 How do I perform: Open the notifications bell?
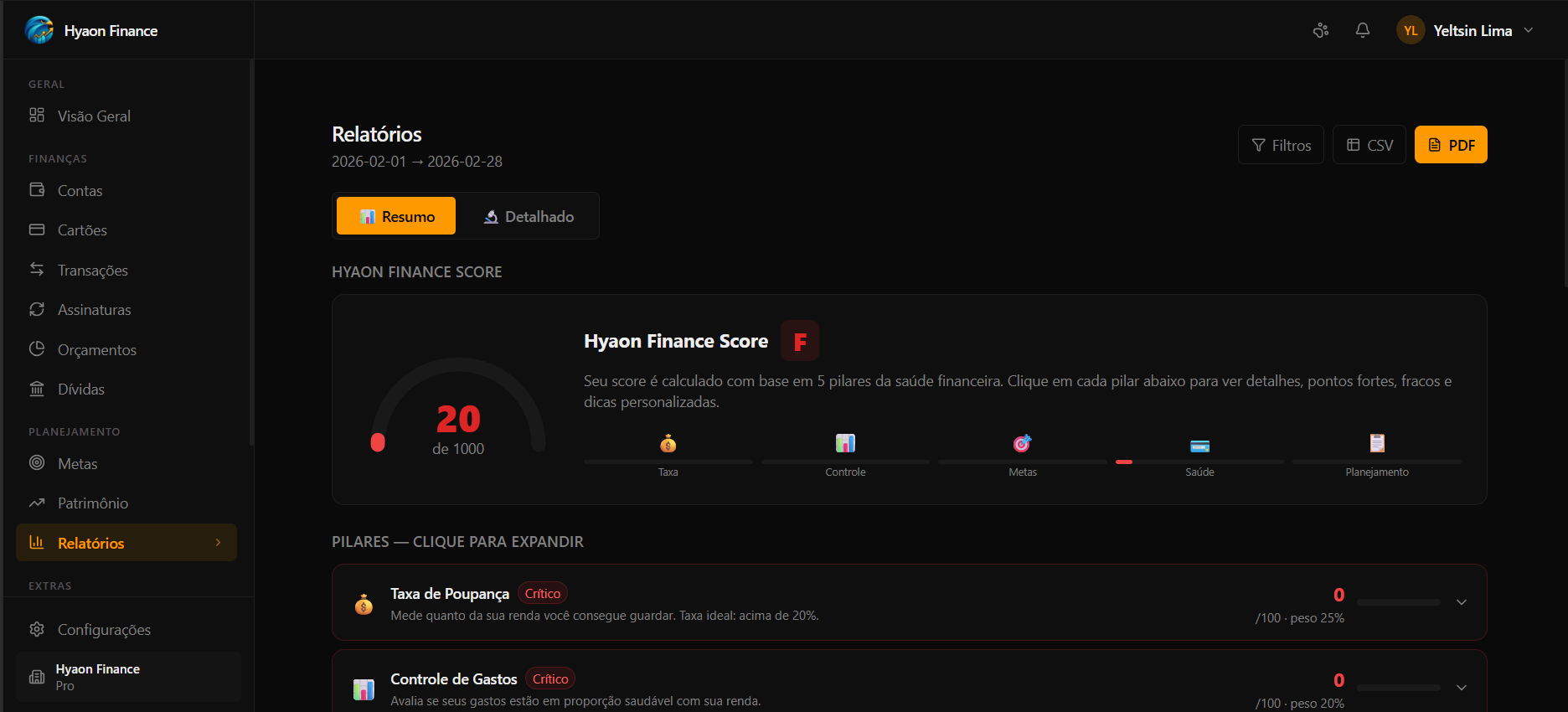click(x=1363, y=30)
